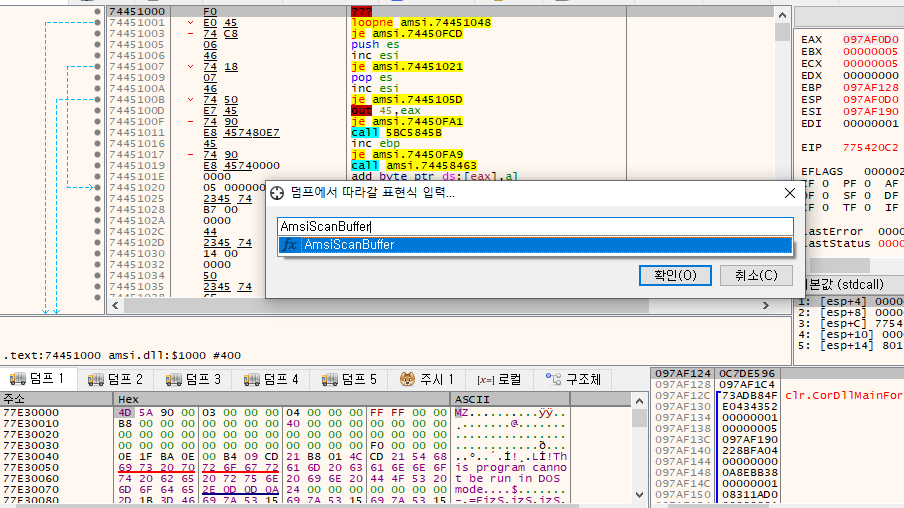Click the EDI register value 00000001
The height and width of the screenshot is (508, 904).
pos(871,123)
